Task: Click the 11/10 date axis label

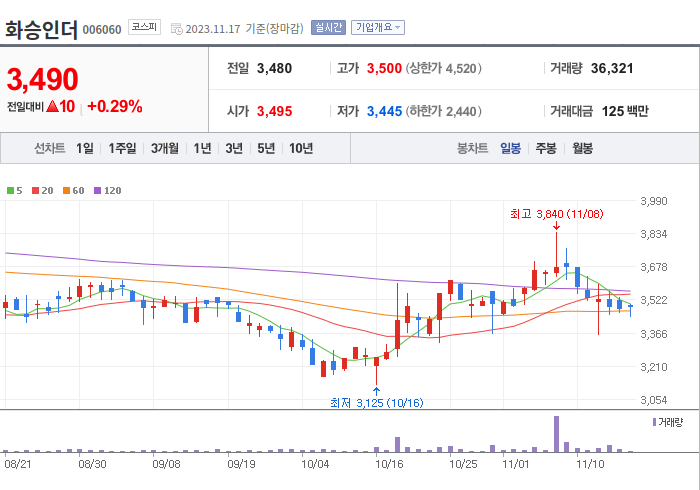Action: 590,464
